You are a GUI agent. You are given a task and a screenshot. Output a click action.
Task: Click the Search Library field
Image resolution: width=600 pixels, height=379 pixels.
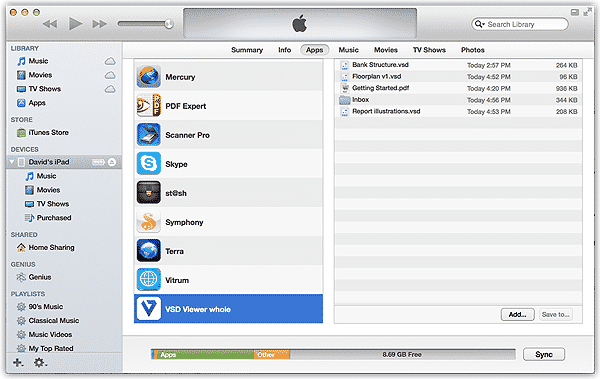[x=520, y=25]
